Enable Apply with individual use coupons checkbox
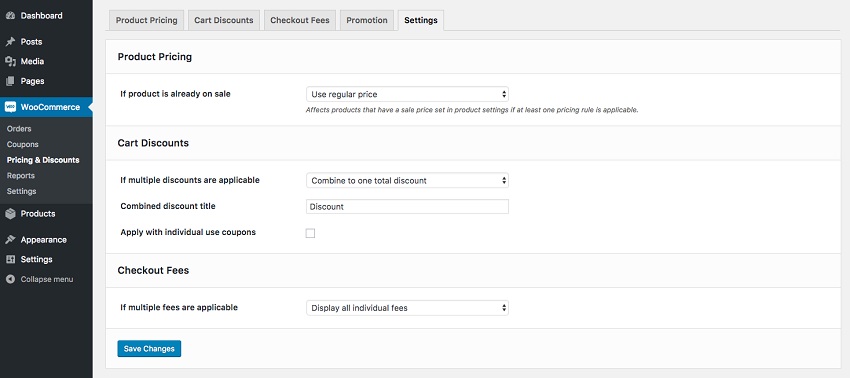850x378 pixels. pyautogui.click(x=310, y=233)
